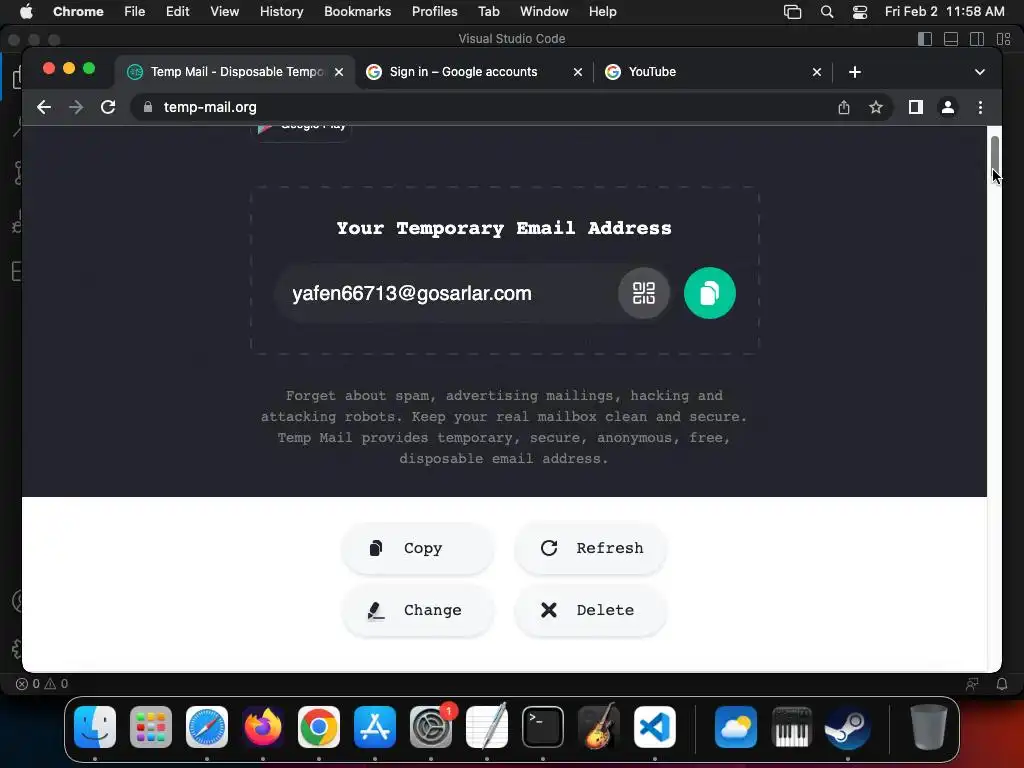
Task: Click the Refresh button
Action: (x=590, y=548)
